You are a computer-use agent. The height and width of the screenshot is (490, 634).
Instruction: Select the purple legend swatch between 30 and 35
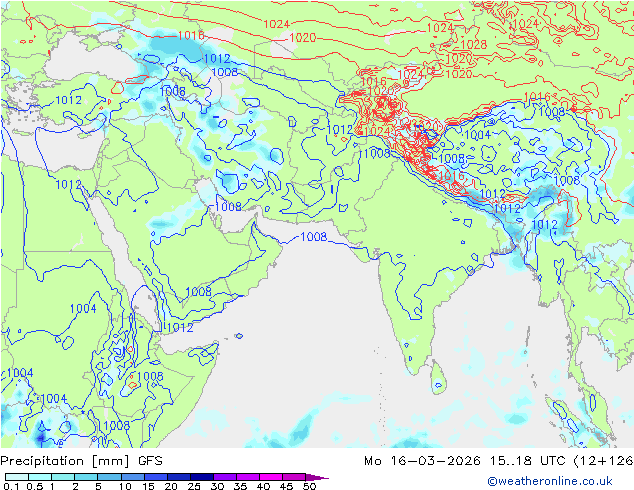pyautogui.click(x=225, y=477)
